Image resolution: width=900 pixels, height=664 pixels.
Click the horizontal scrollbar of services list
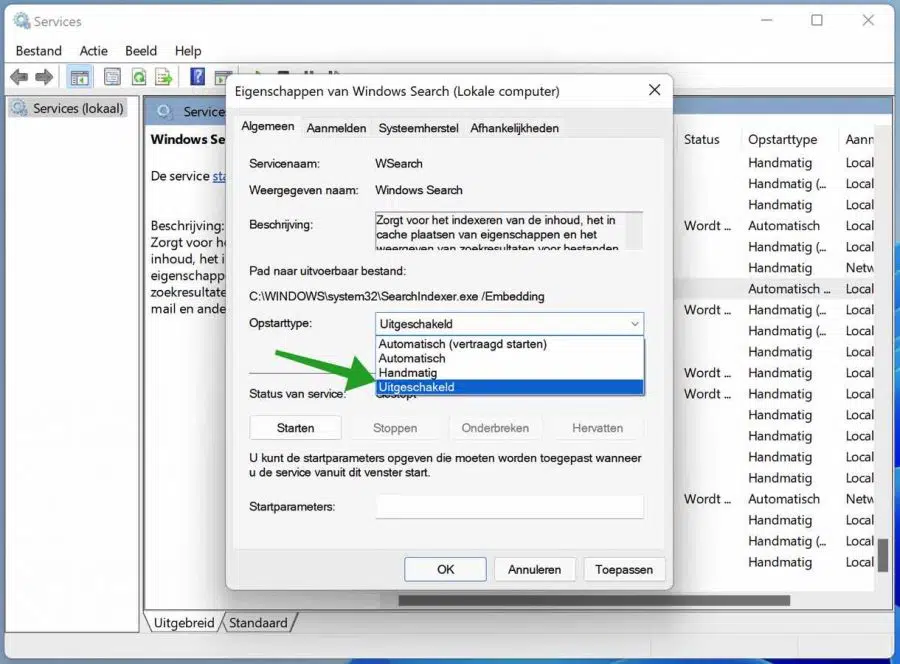tap(594, 600)
